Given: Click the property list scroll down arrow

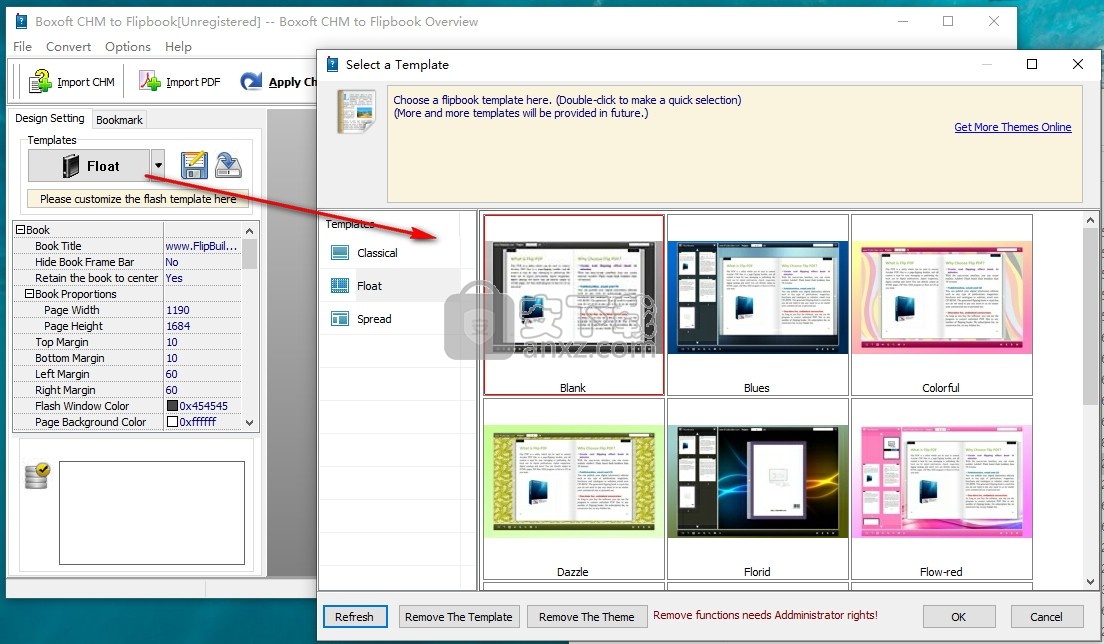Looking at the screenshot, I should 249,422.
